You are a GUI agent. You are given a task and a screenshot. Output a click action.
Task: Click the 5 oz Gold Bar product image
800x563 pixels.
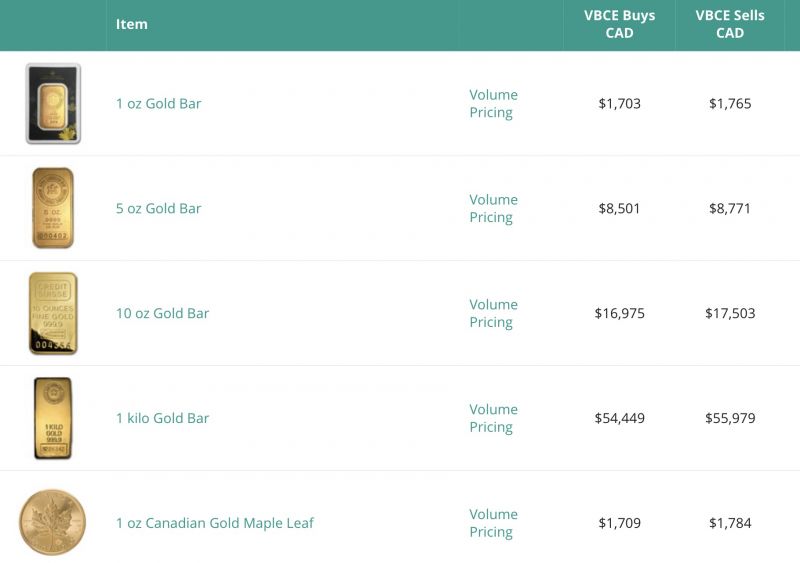(53, 208)
